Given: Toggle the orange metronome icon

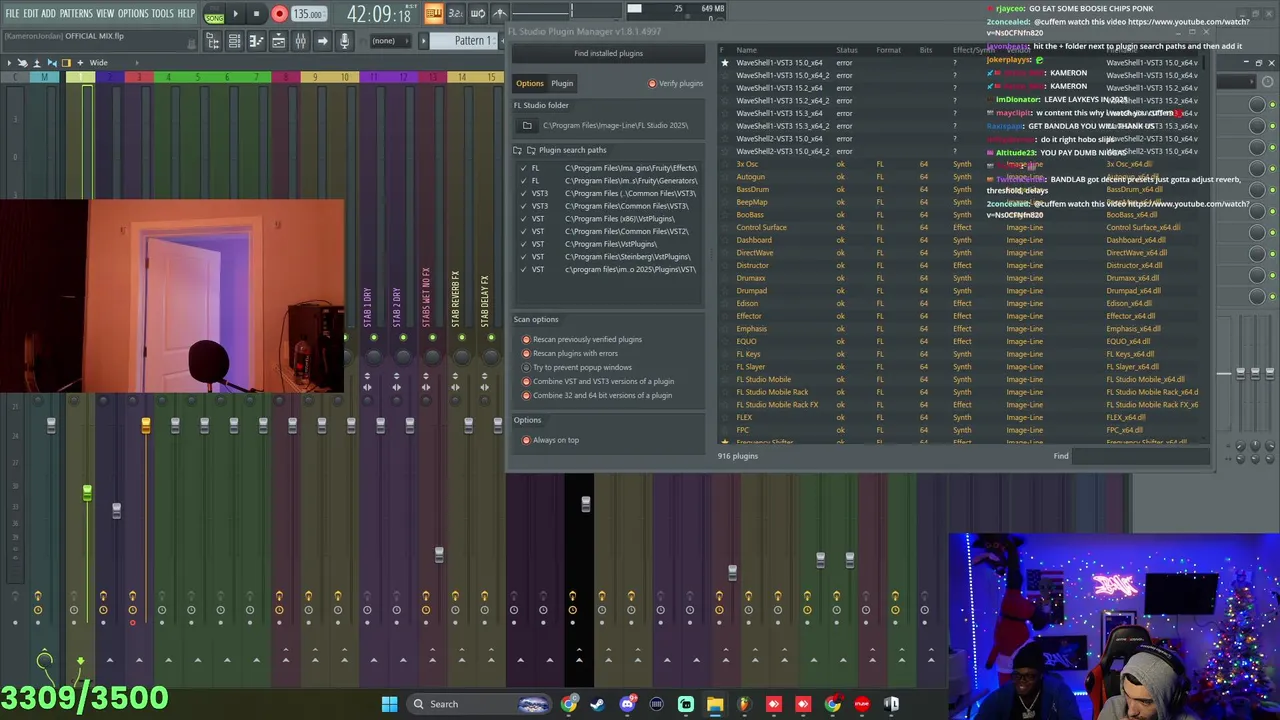Looking at the screenshot, I should tap(433, 13).
